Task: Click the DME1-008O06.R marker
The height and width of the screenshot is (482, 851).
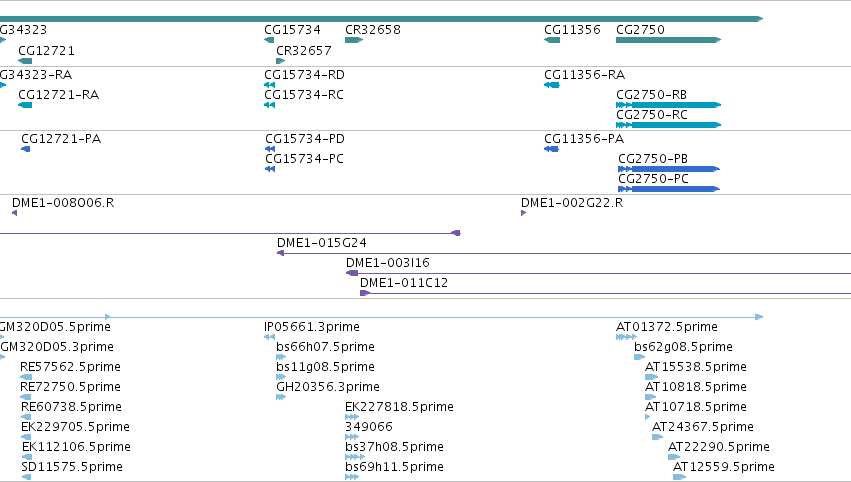Action: tap(15, 213)
